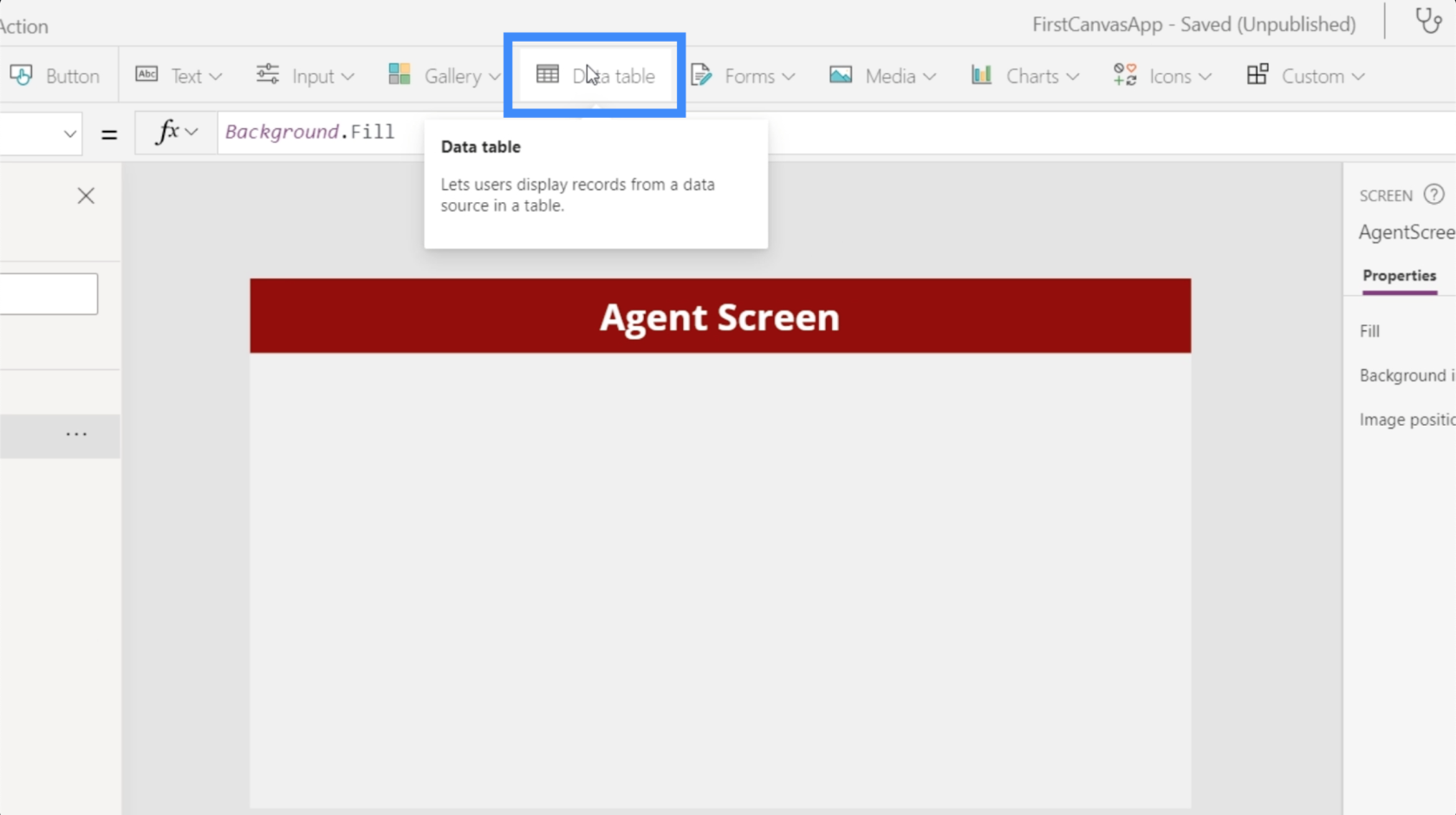Open the Icons dropdown
The image size is (1456, 815).
(x=1162, y=76)
